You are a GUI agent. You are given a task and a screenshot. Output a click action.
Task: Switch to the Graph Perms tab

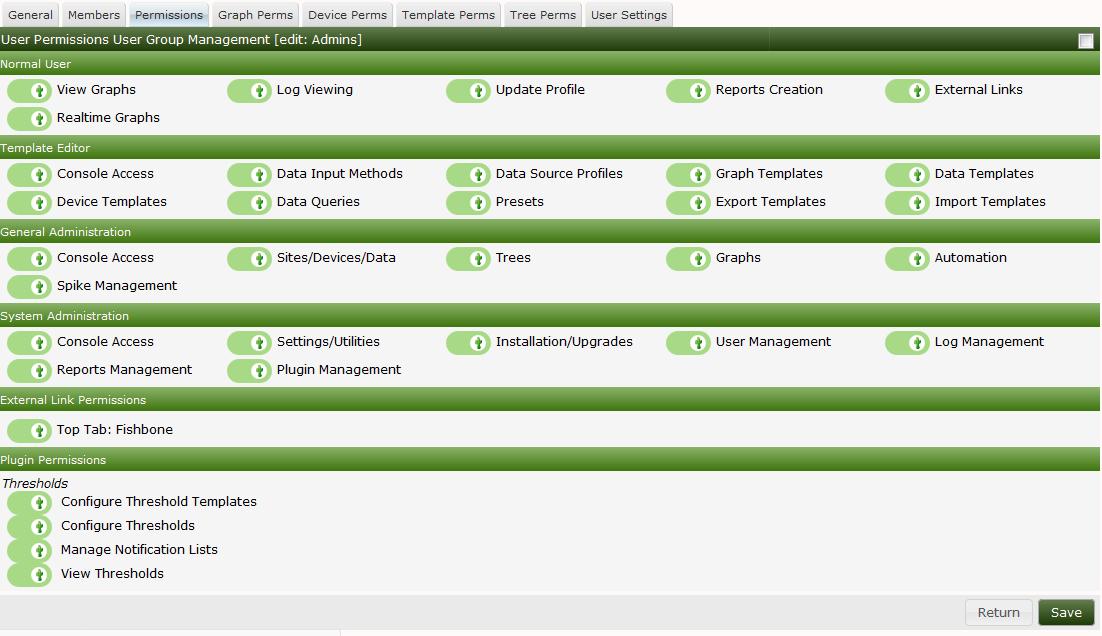[x=254, y=14]
